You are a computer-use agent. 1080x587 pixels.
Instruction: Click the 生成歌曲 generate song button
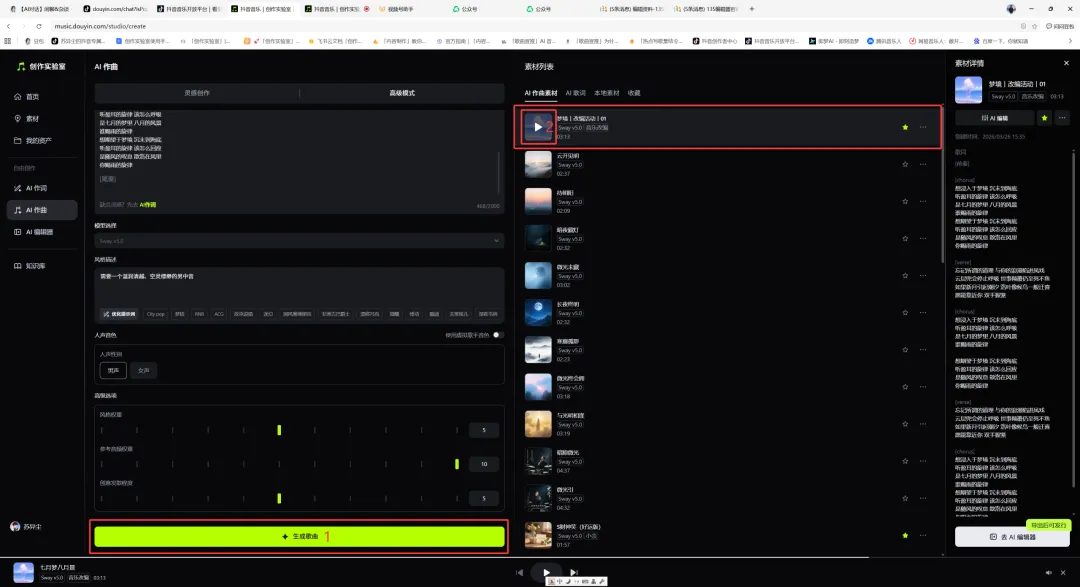tap(299, 536)
